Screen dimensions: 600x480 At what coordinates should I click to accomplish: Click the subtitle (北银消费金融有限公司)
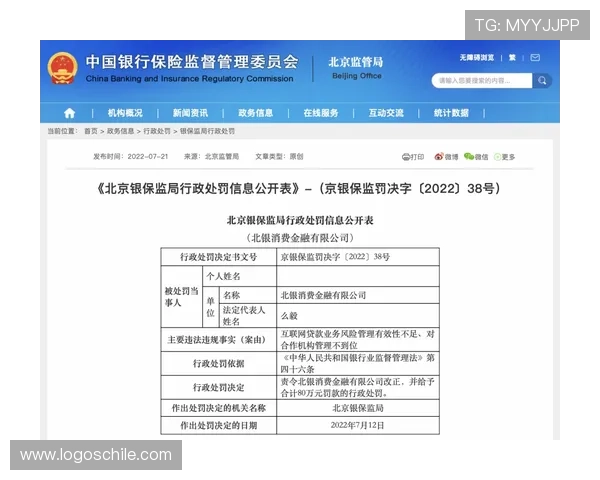[300, 238]
